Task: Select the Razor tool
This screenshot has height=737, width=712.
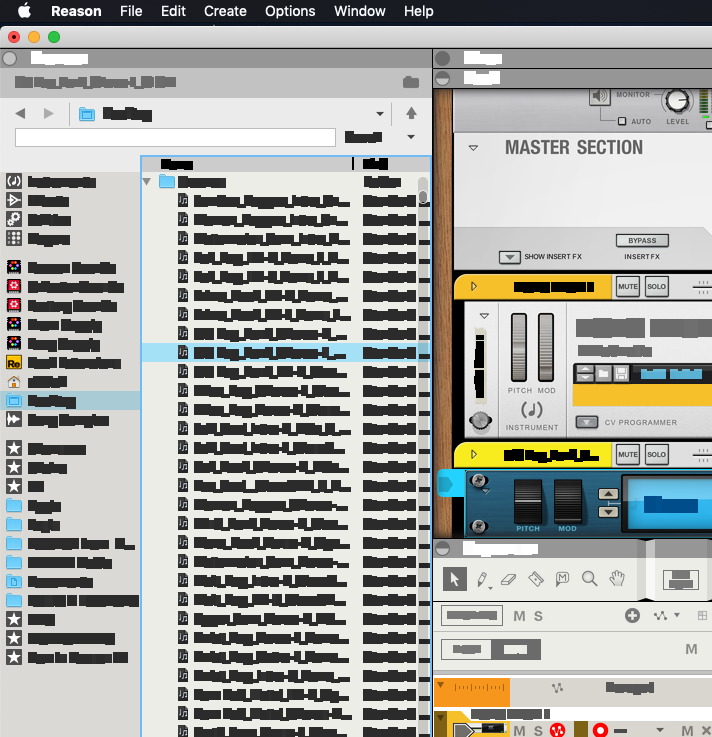Action: (x=536, y=579)
